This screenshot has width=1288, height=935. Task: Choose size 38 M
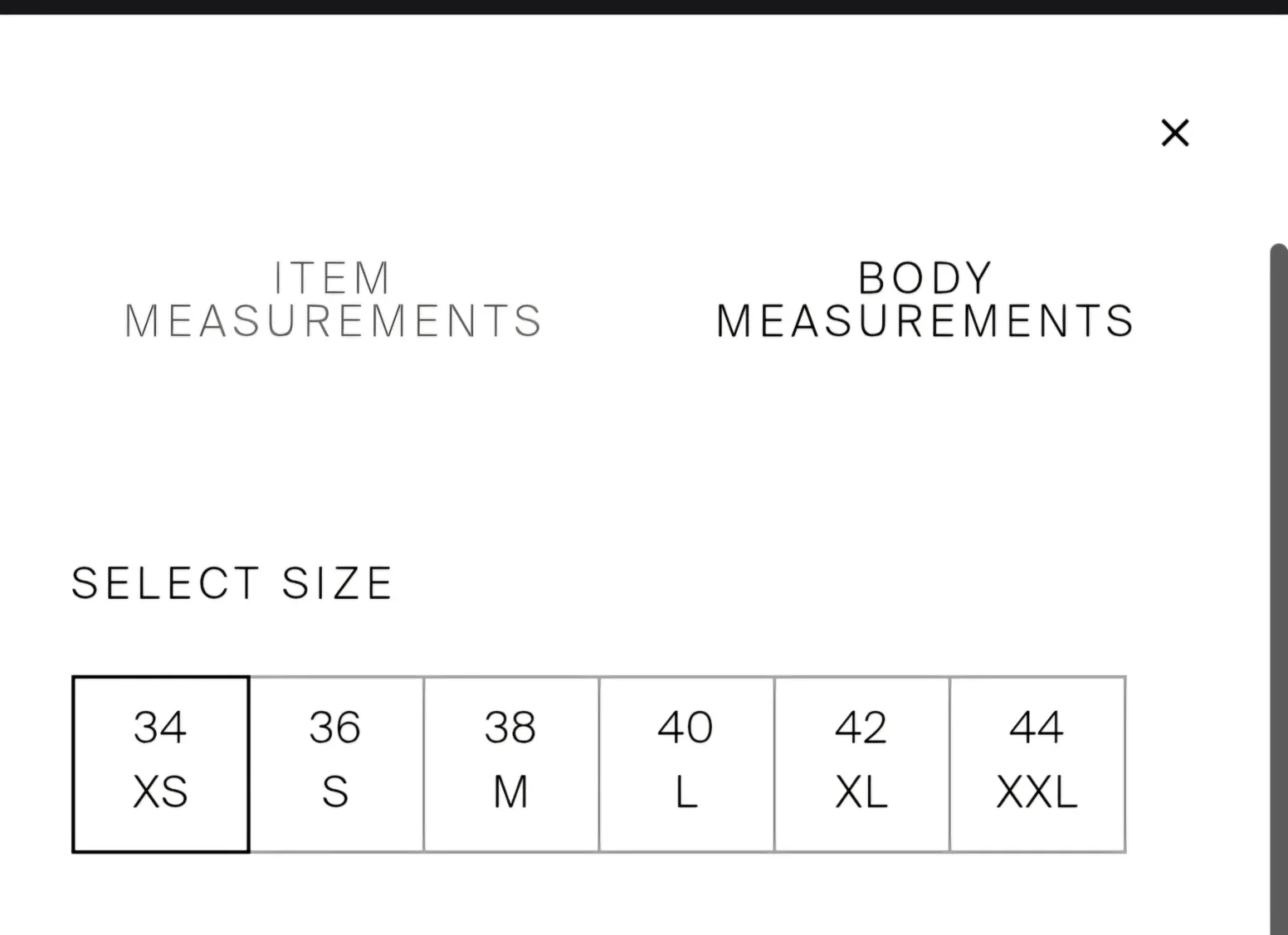[x=512, y=764]
